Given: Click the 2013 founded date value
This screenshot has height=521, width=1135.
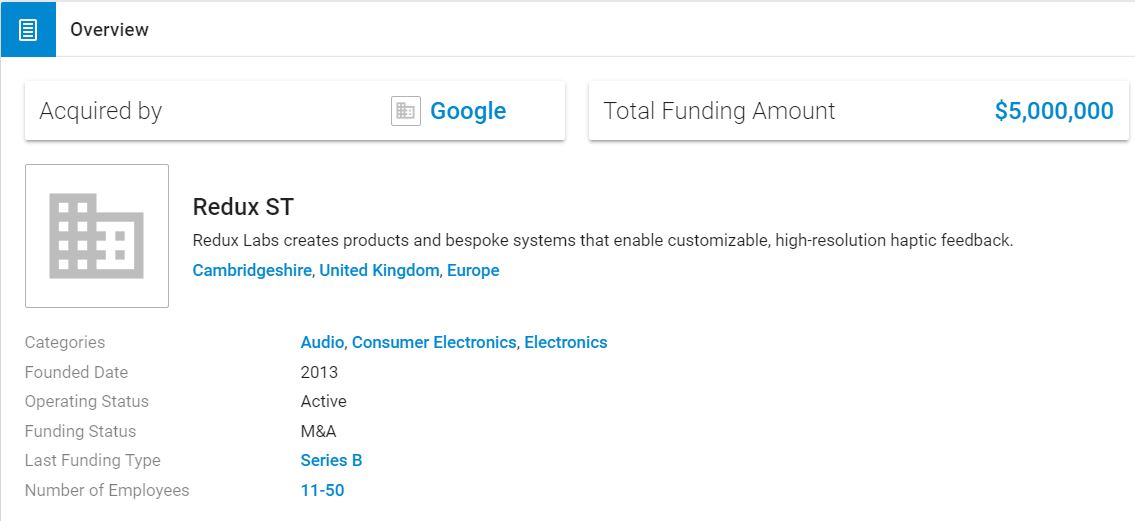Looking at the screenshot, I should pyautogui.click(x=319, y=372).
